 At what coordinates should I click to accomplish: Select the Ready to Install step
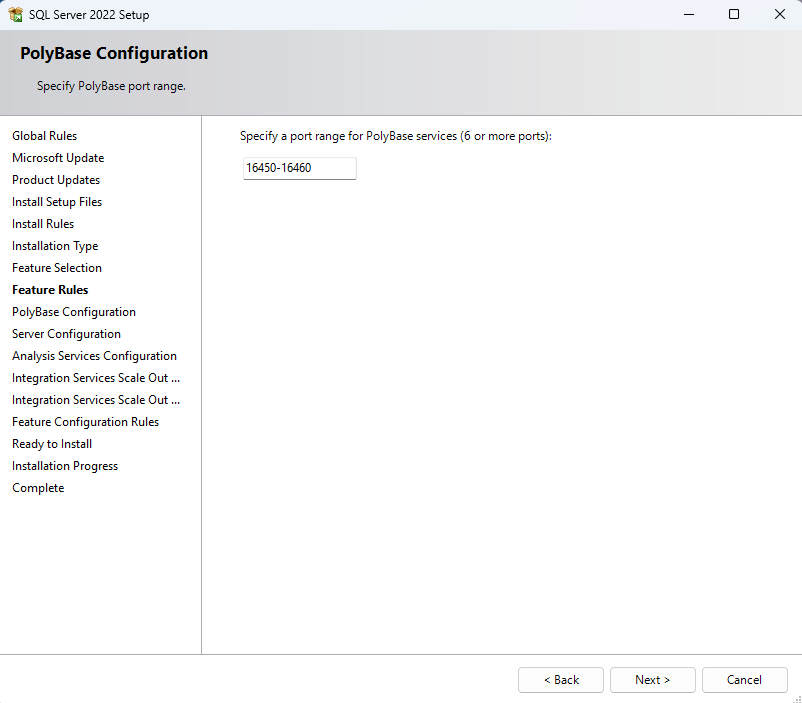[x=52, y=444]
